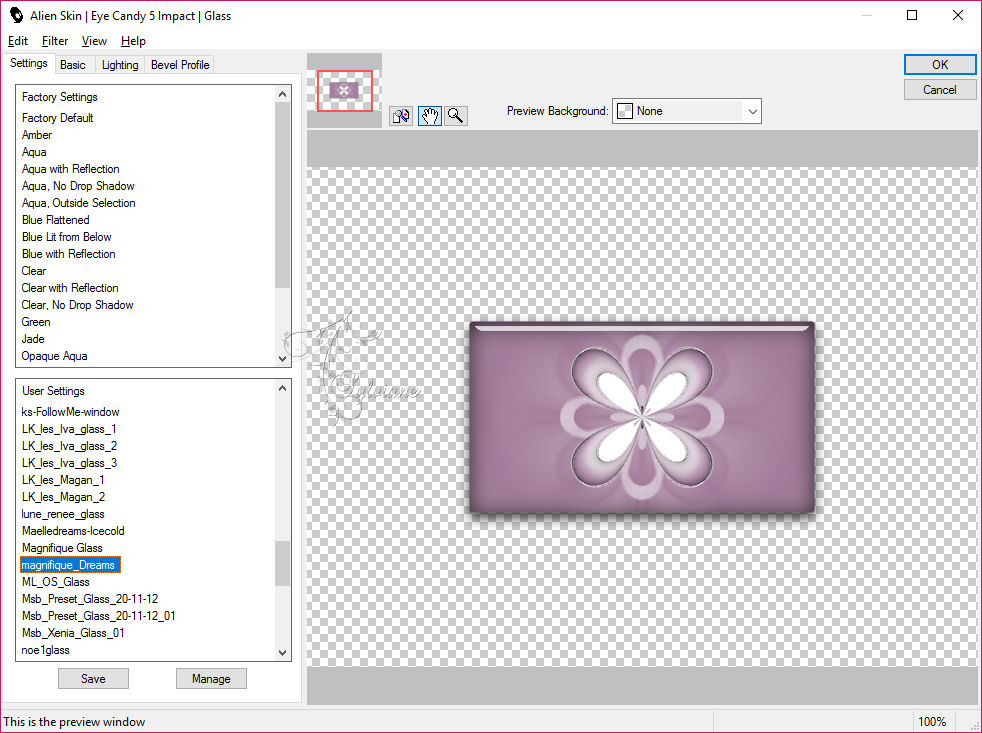Select Blue Lit from Below preset

click(x=67, y=237)
